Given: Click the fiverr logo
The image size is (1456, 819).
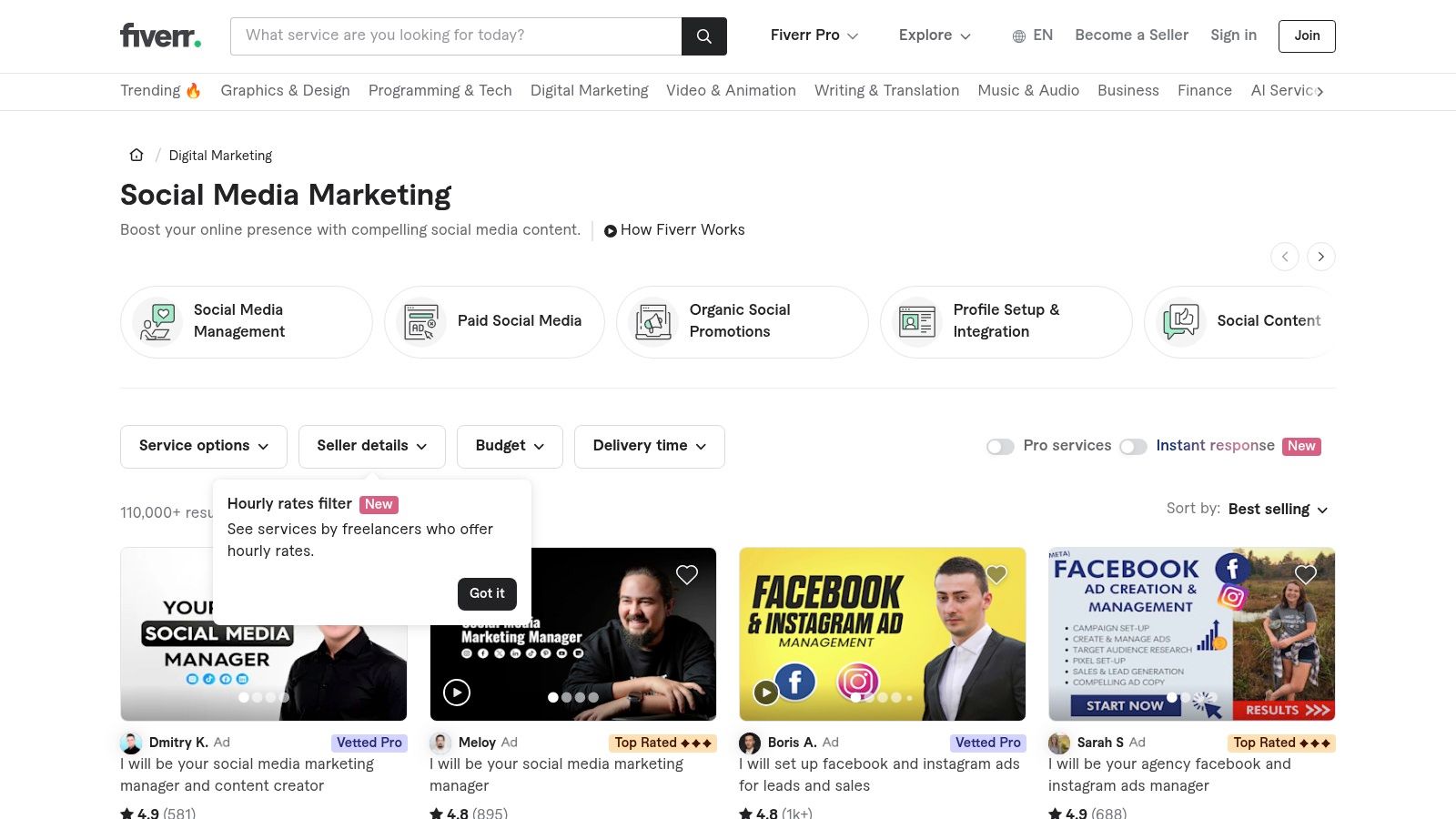Looking at the screenshot, I should [160, 35].
